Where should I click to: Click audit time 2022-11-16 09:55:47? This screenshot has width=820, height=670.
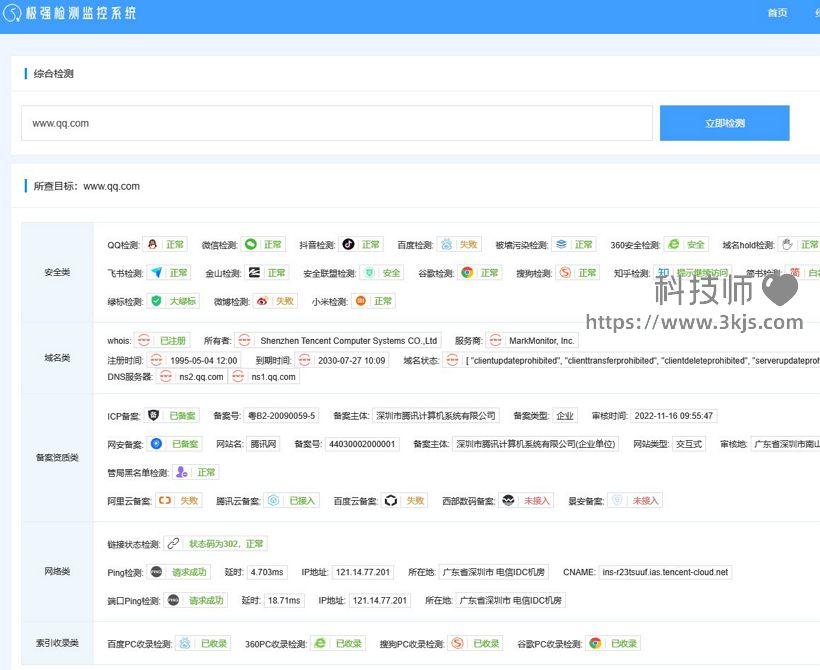click(674, 416)
